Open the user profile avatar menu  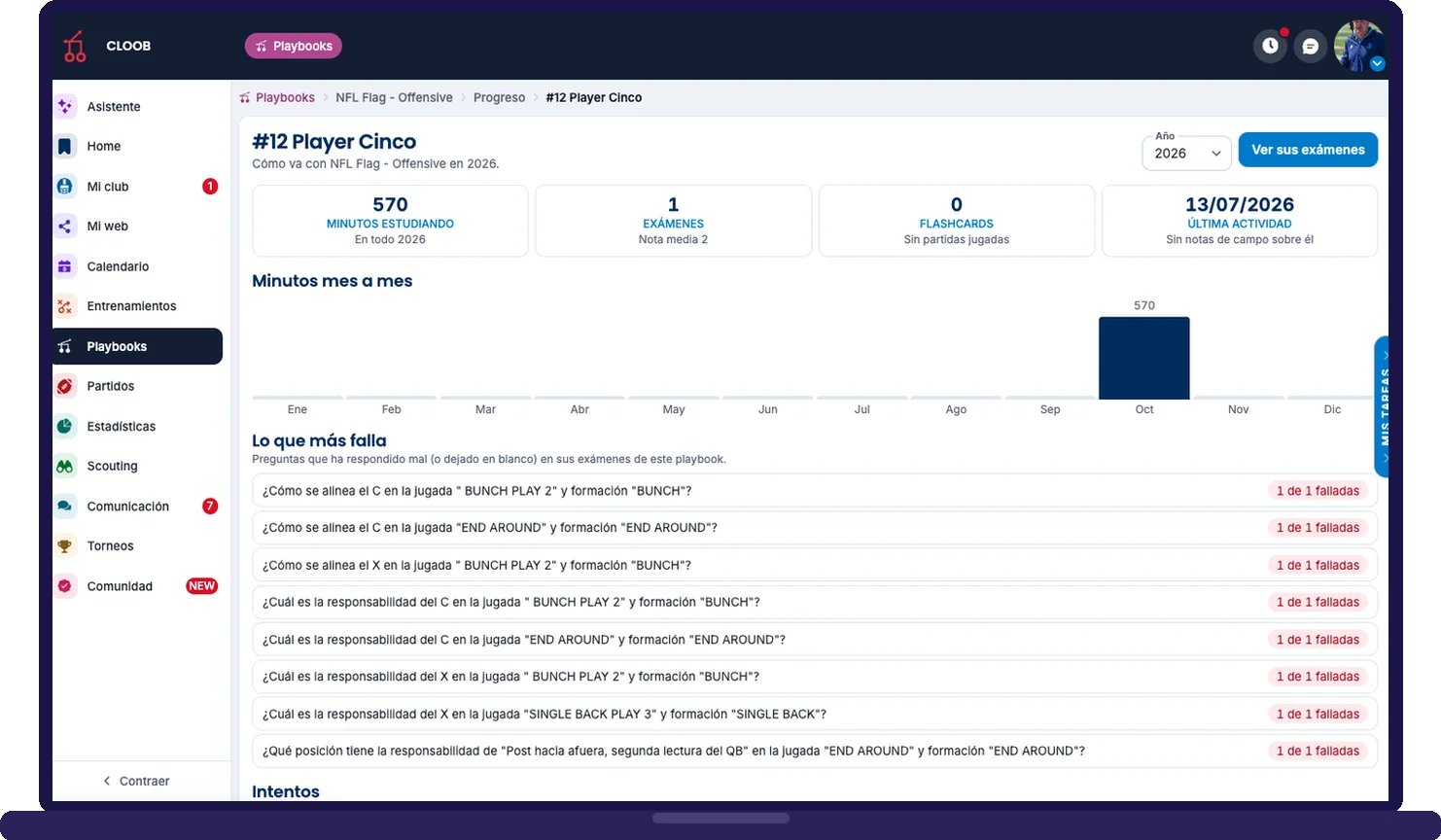pos(1359,46)
